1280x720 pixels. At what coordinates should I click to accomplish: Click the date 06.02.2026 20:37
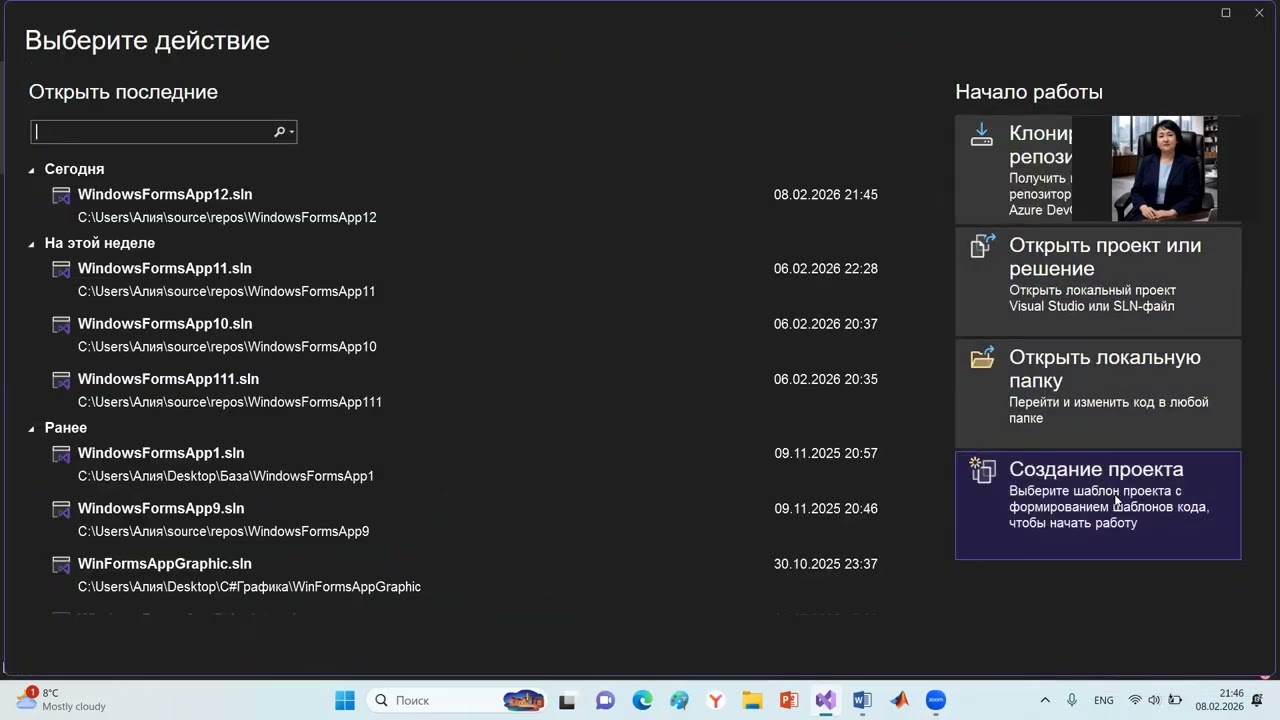coord(826,324)
